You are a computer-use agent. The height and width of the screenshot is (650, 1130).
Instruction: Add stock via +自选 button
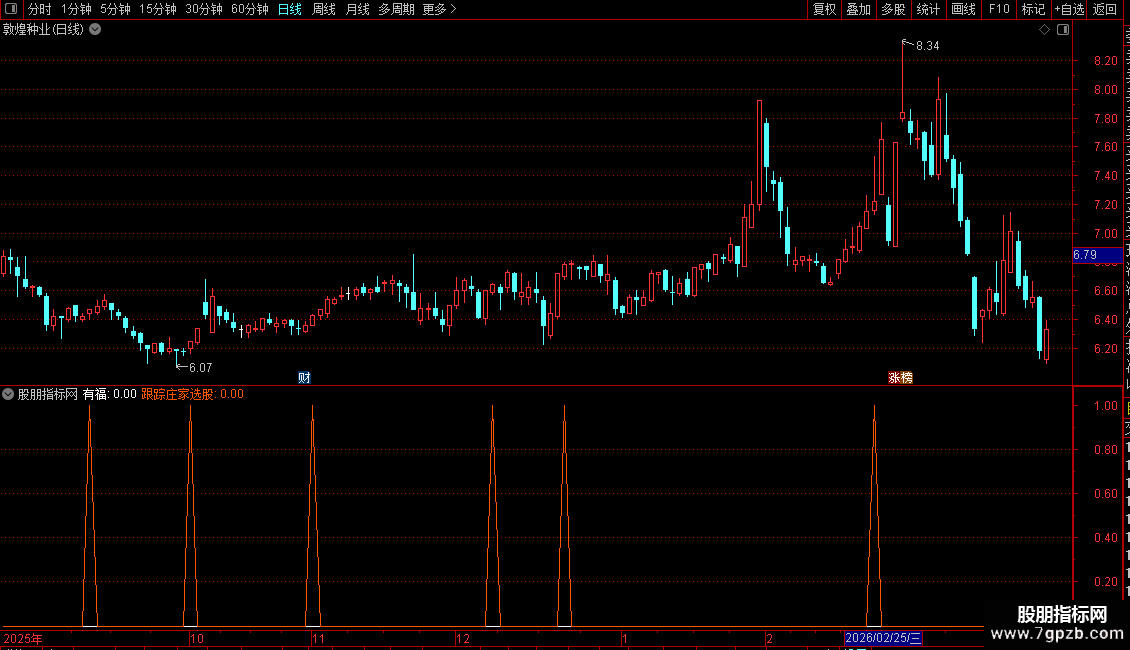click(x=1069, y=9)
